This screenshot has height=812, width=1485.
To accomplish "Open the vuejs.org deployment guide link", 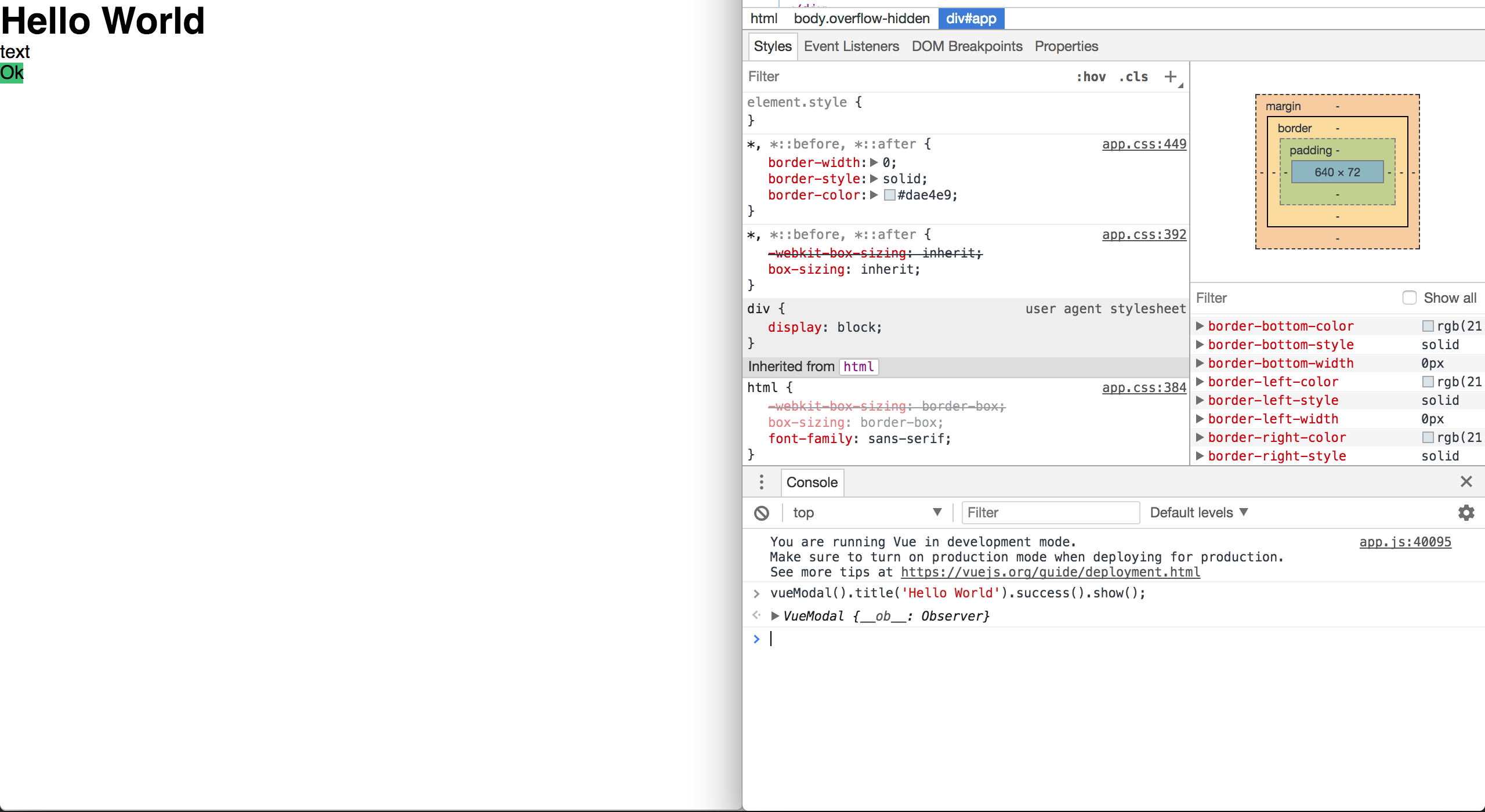I will [1050, 572].
